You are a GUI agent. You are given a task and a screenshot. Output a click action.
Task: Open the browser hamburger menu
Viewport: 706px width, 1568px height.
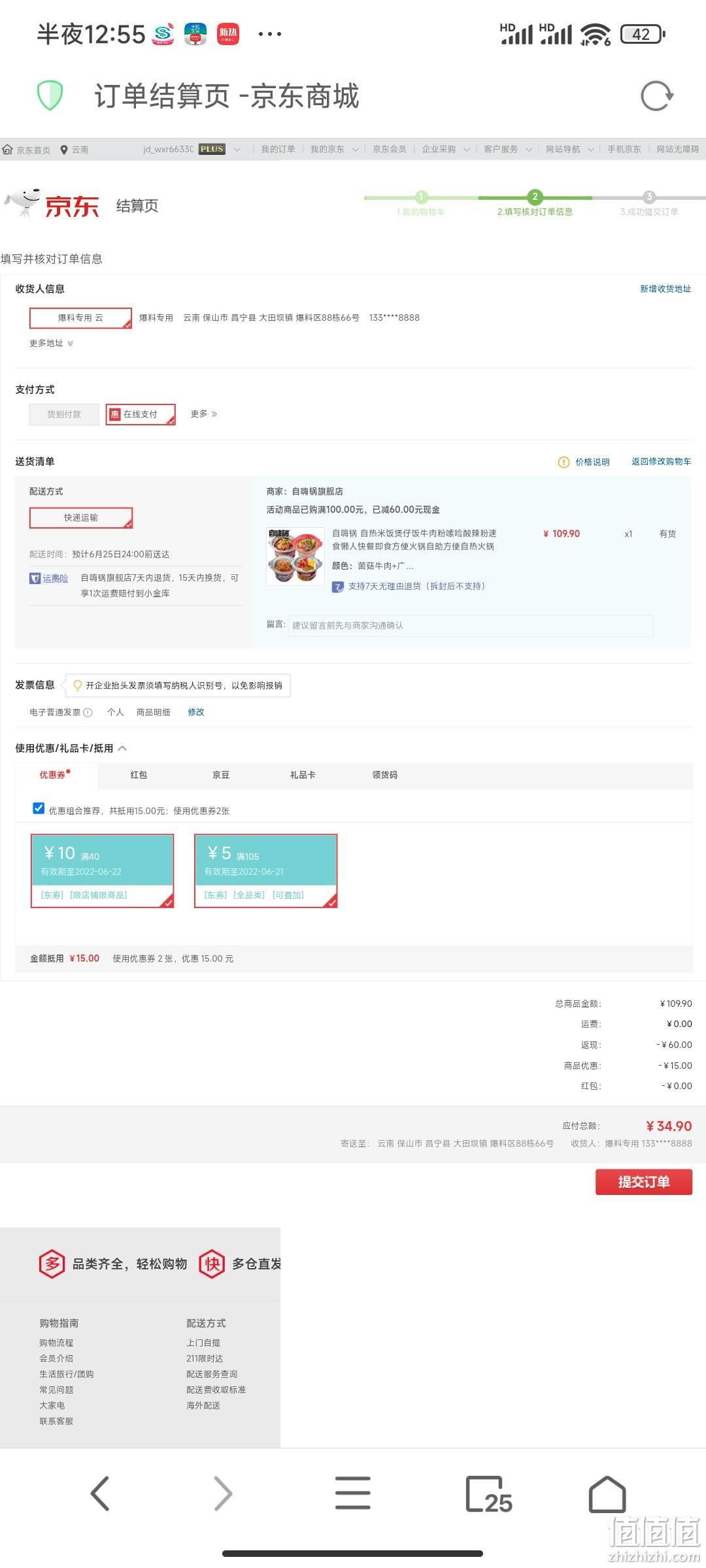point(353,1494)
